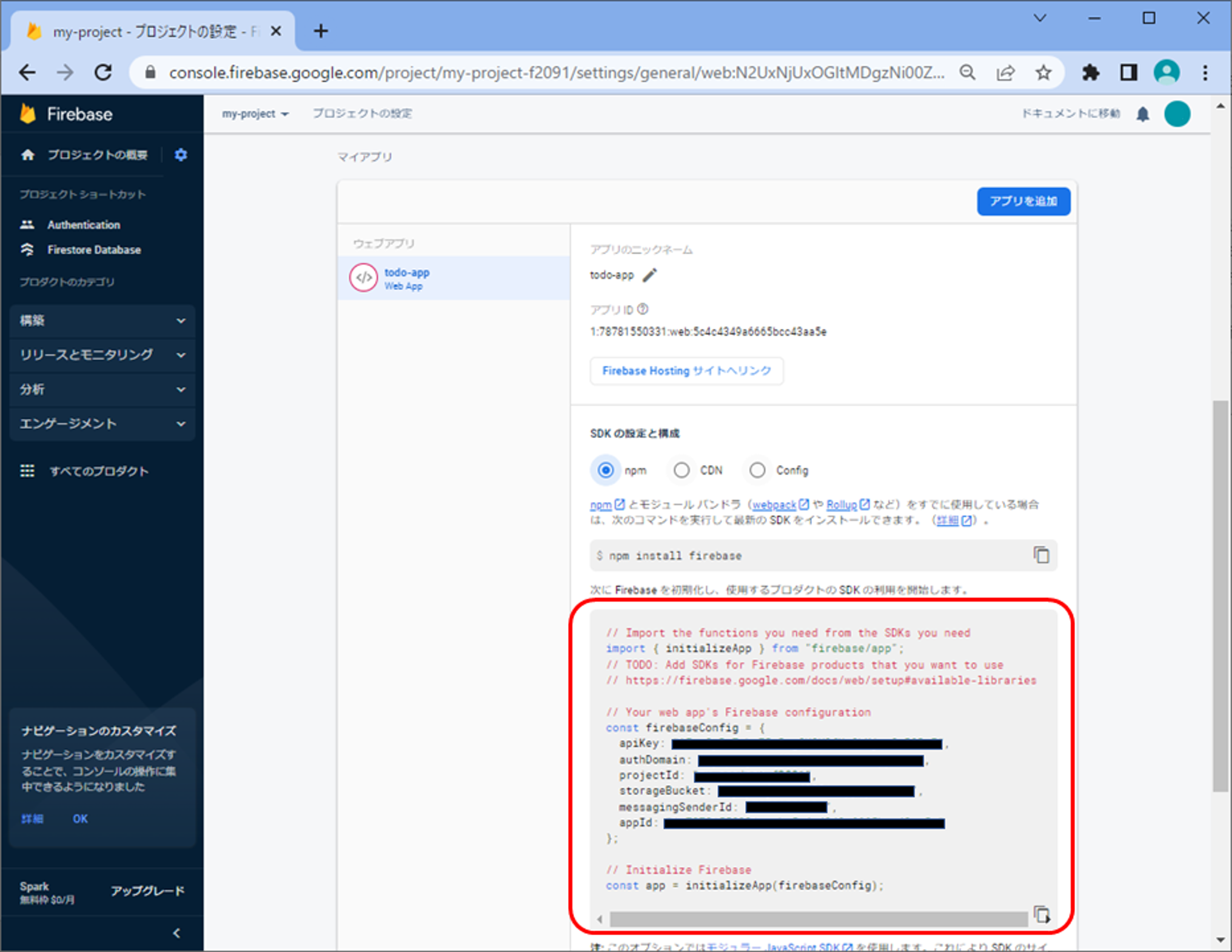
Task: Click the Firebase logo in the sidebar
Action: click(x=65, y=114)
